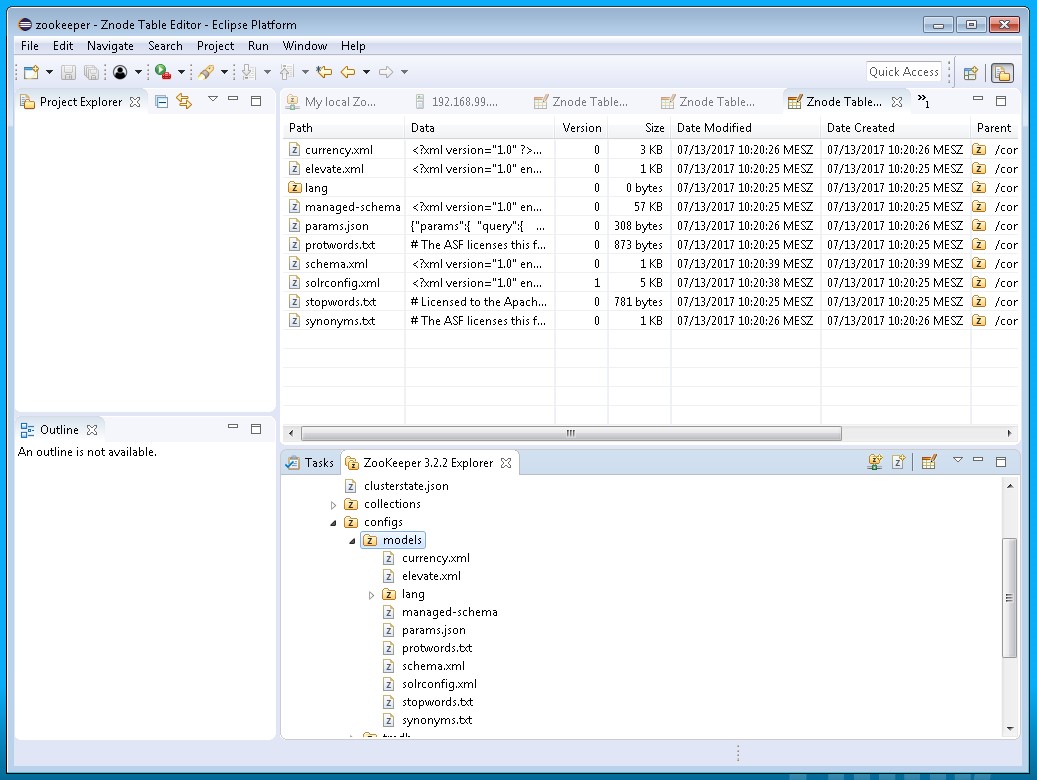Show the hidden editor tabs list
Viewport: 1037px width, 780px height.
pos(923,101)
